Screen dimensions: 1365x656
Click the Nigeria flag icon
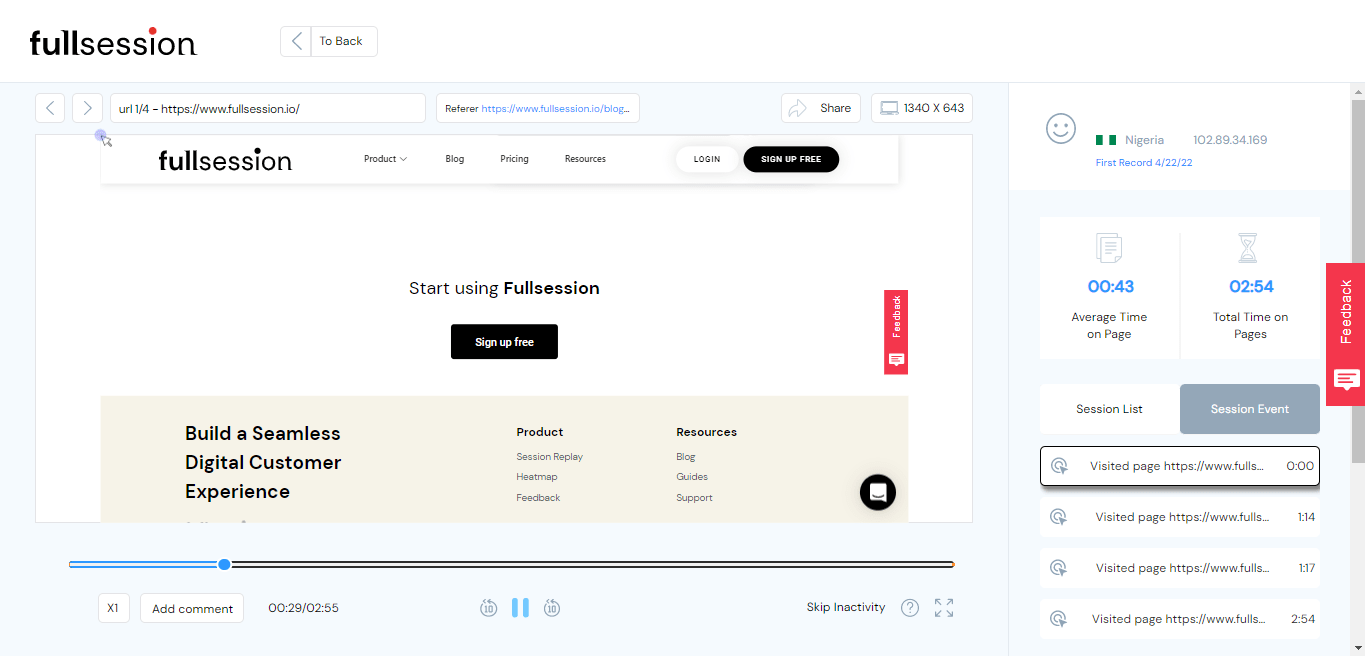1106,140
